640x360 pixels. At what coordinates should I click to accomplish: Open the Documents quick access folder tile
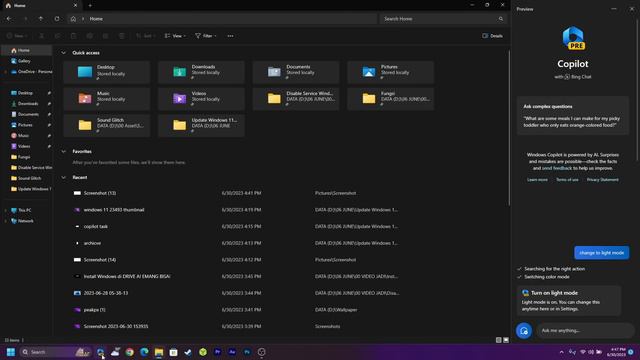coord(296,72)
